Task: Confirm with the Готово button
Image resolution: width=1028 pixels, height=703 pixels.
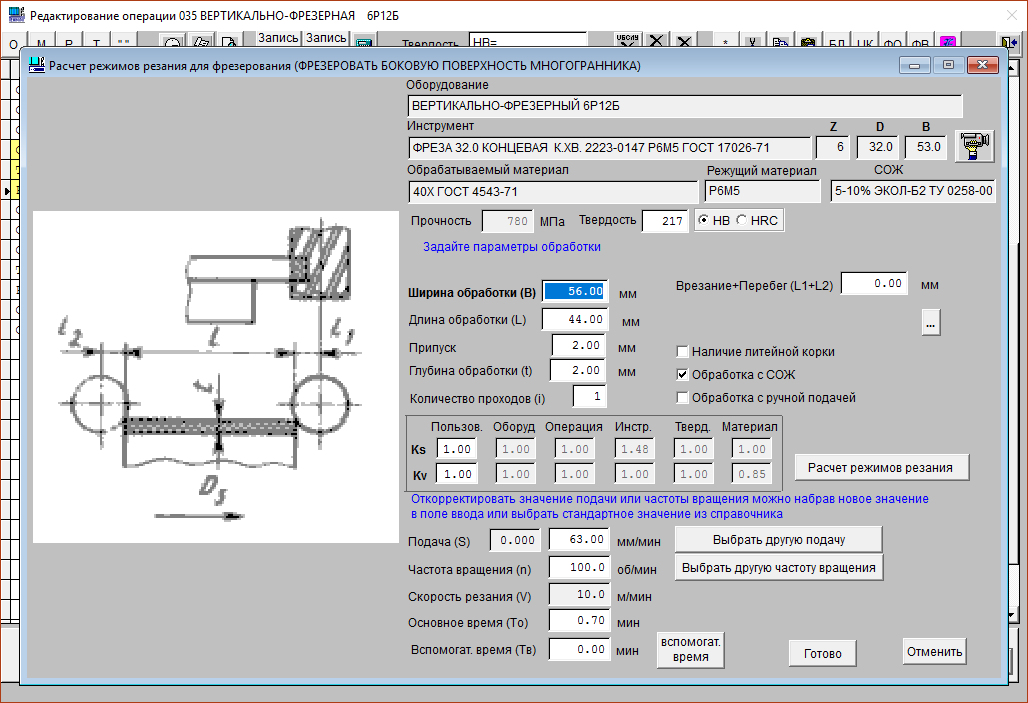Action: point(822,653)
